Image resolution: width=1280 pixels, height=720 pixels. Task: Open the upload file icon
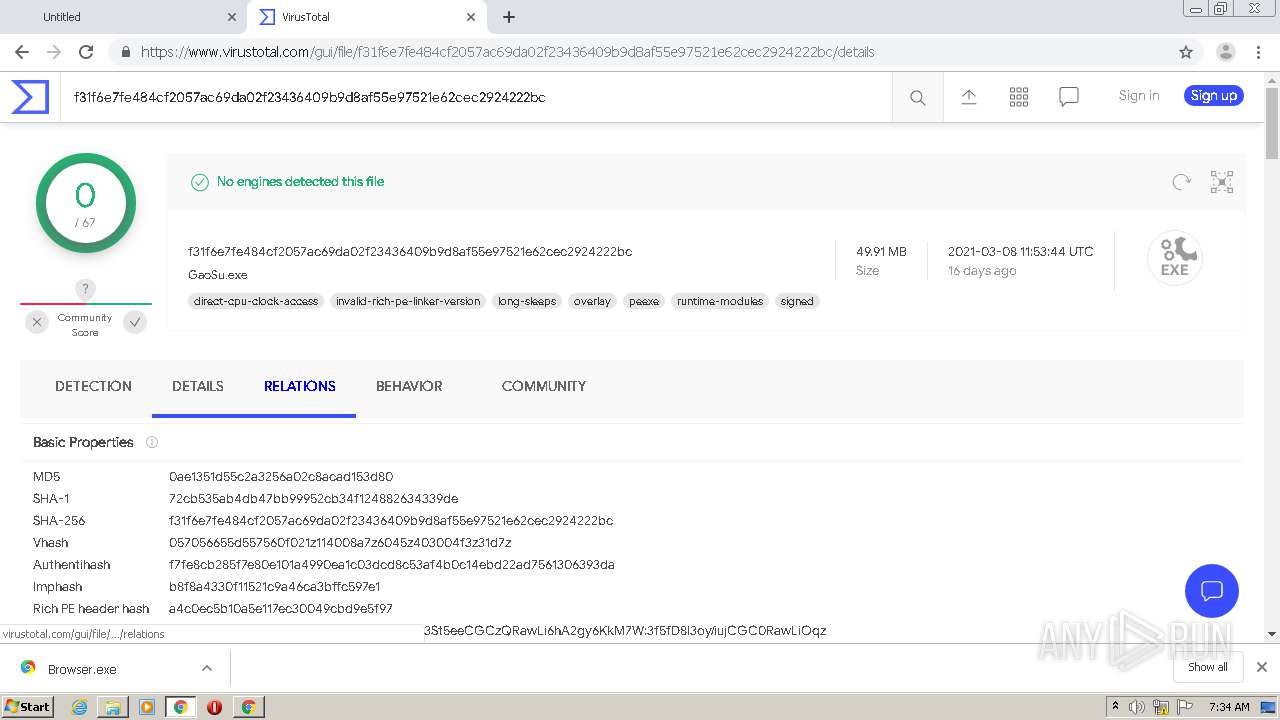pyautogui.click(x=968, y=97)
